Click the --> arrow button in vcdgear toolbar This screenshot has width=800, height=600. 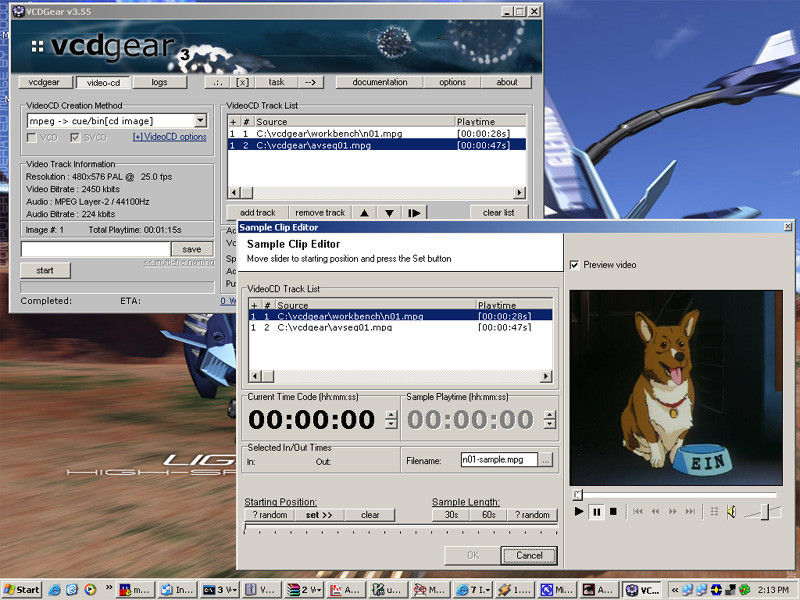pos(310,82)
